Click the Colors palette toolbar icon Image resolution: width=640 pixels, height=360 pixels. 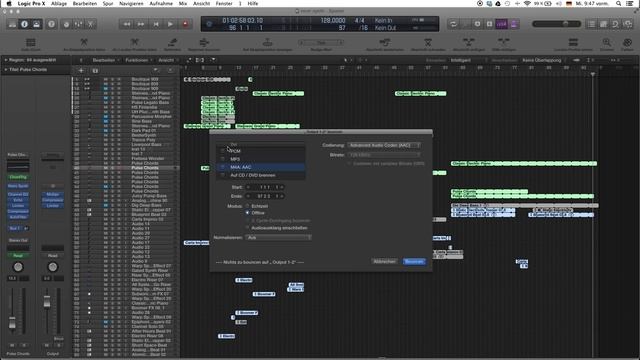coord(627,42)
